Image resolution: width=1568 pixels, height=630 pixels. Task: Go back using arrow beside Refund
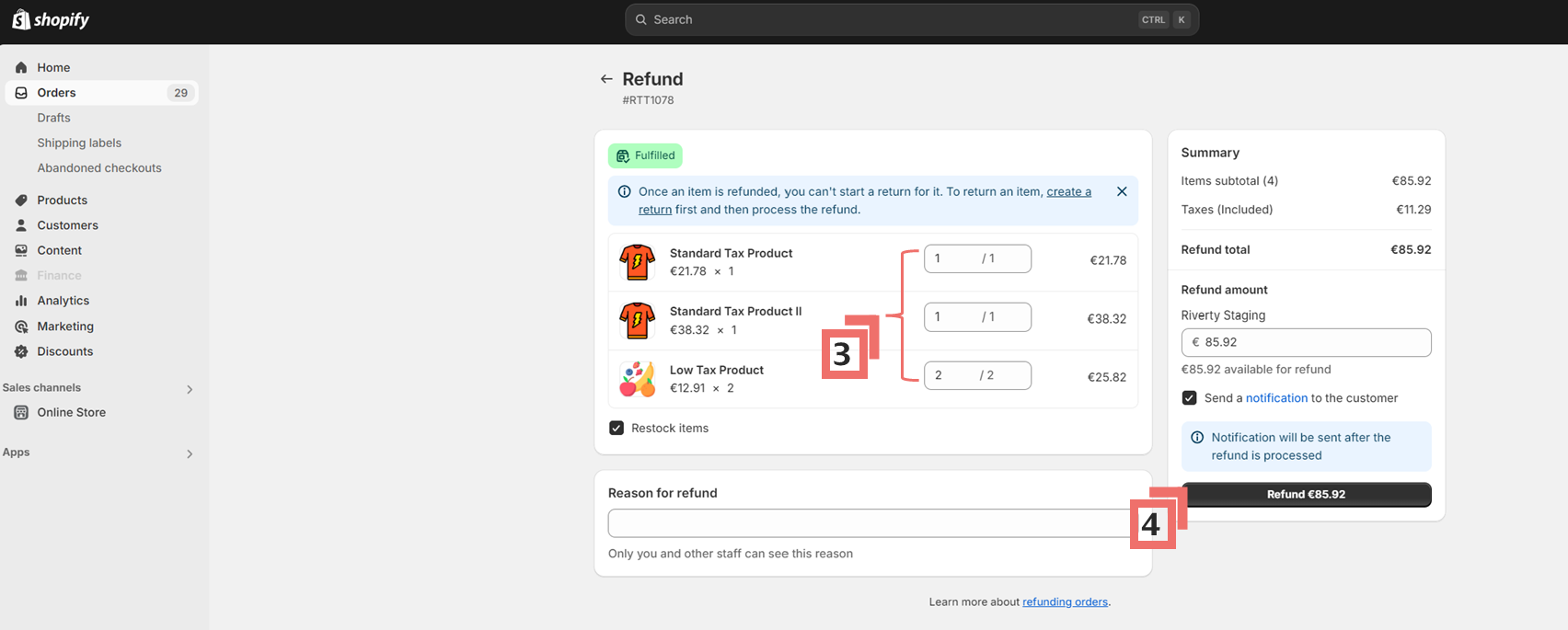[x=606, y=79]
